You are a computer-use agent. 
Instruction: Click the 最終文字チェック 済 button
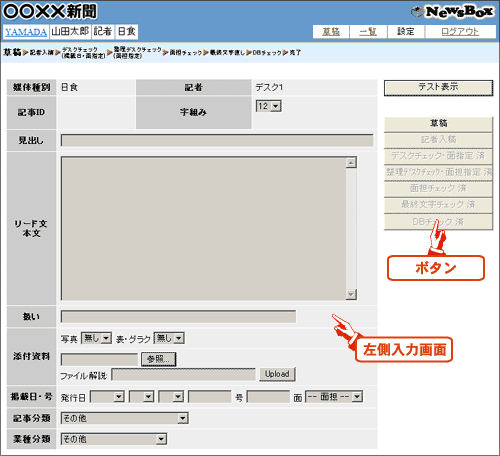[x=438, y=205]
